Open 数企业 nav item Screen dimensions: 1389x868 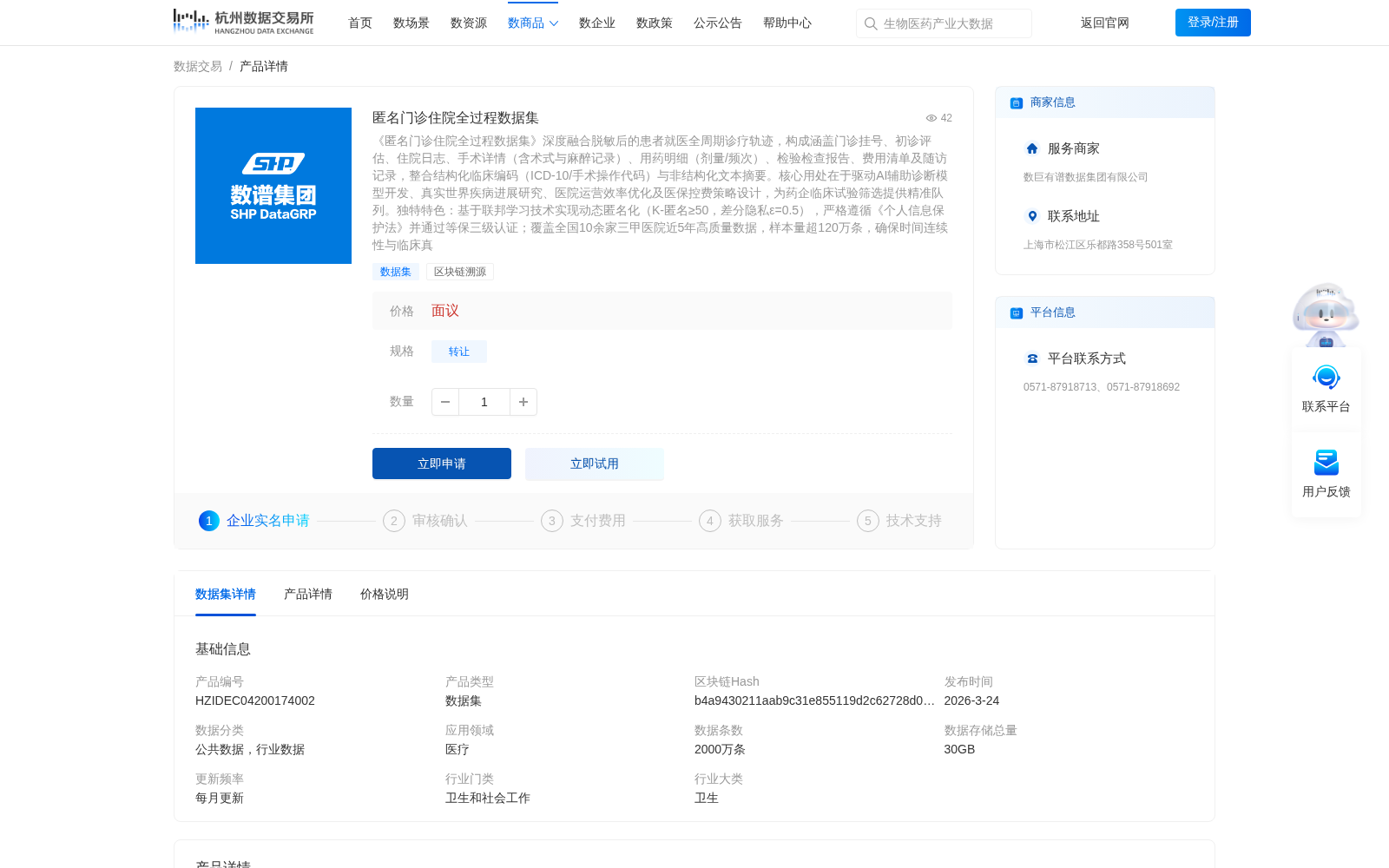click(597, 23)
